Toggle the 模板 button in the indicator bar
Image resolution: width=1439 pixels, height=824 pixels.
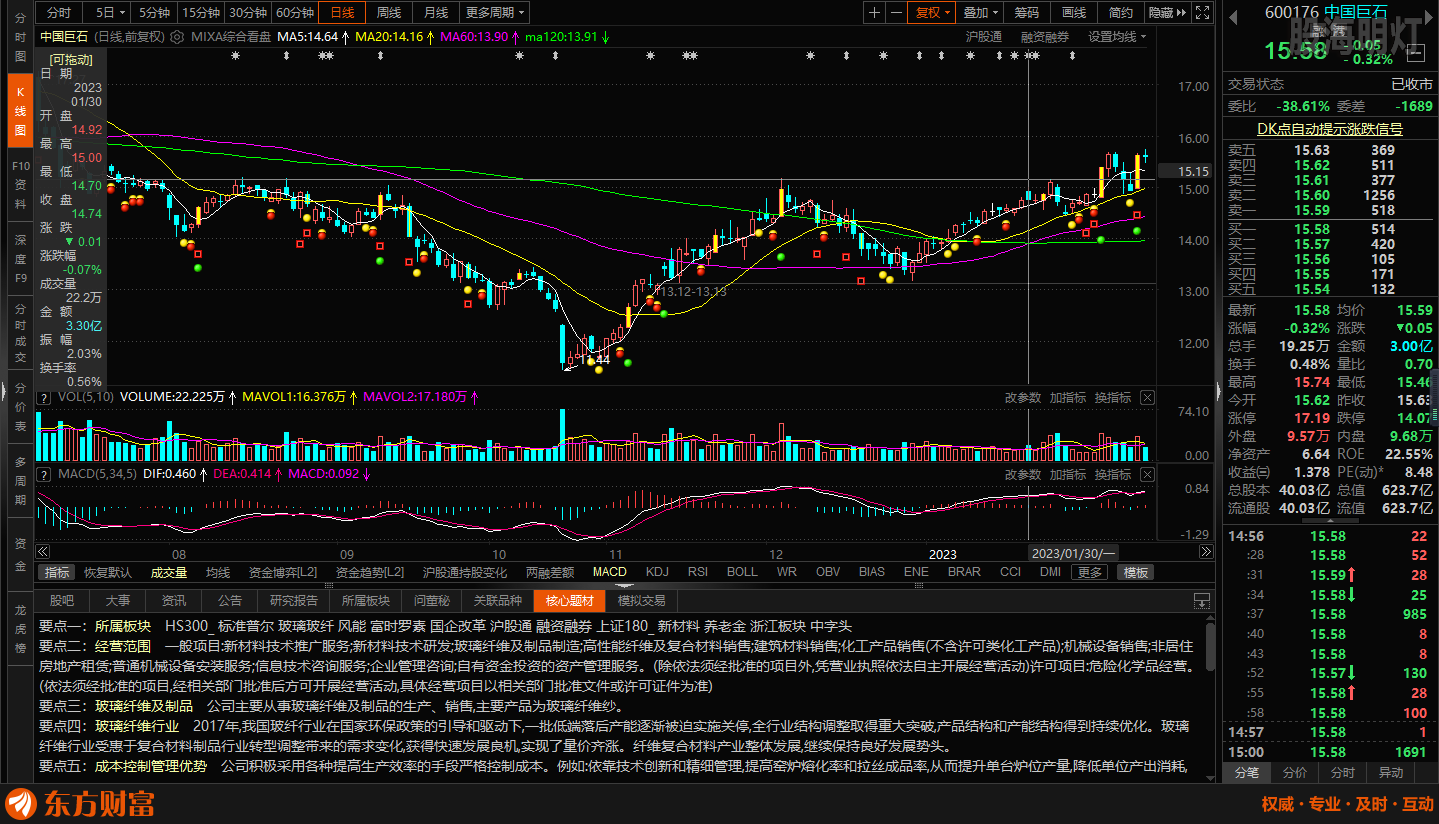click(x=1136, y=572)
